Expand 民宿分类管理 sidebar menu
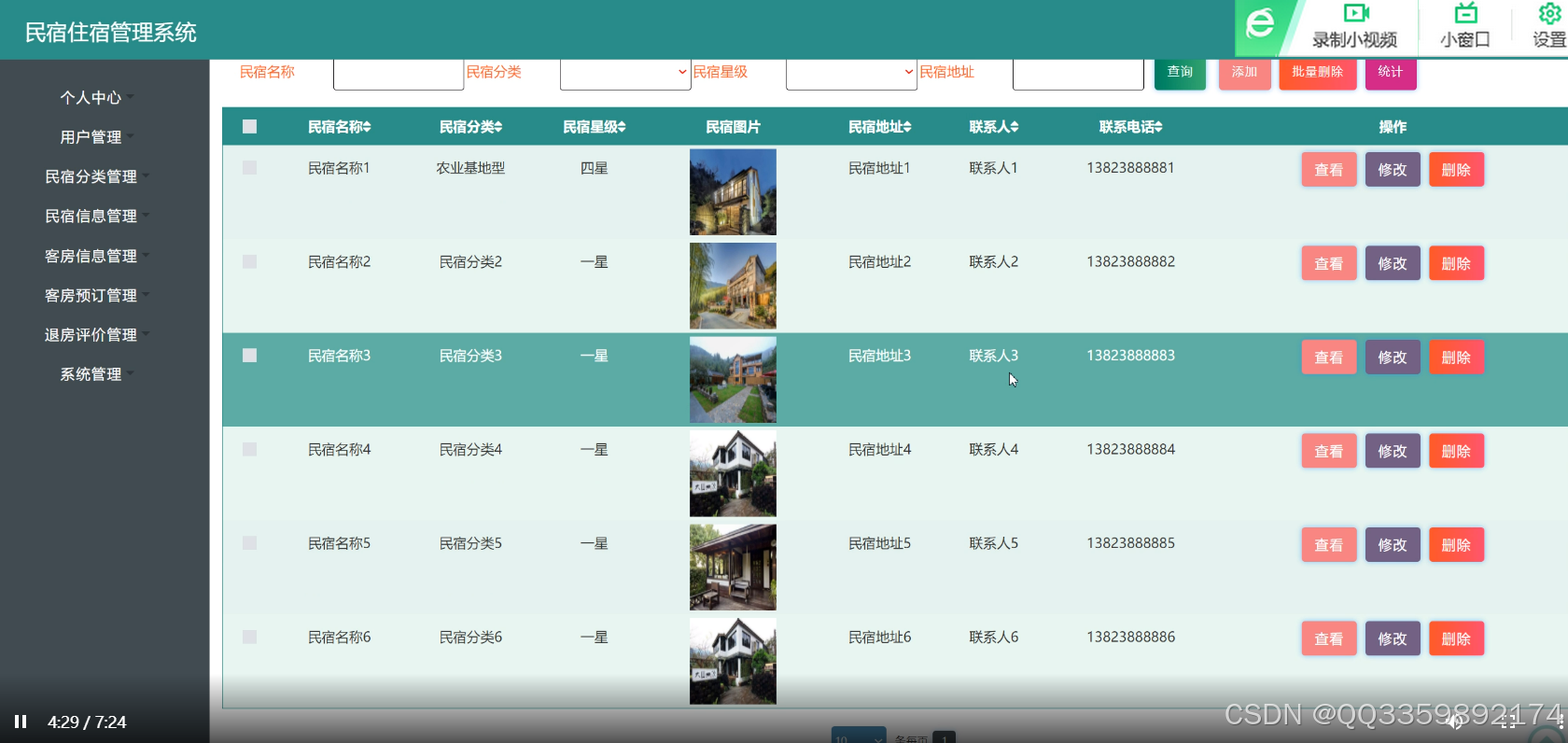 click(97, 176)
